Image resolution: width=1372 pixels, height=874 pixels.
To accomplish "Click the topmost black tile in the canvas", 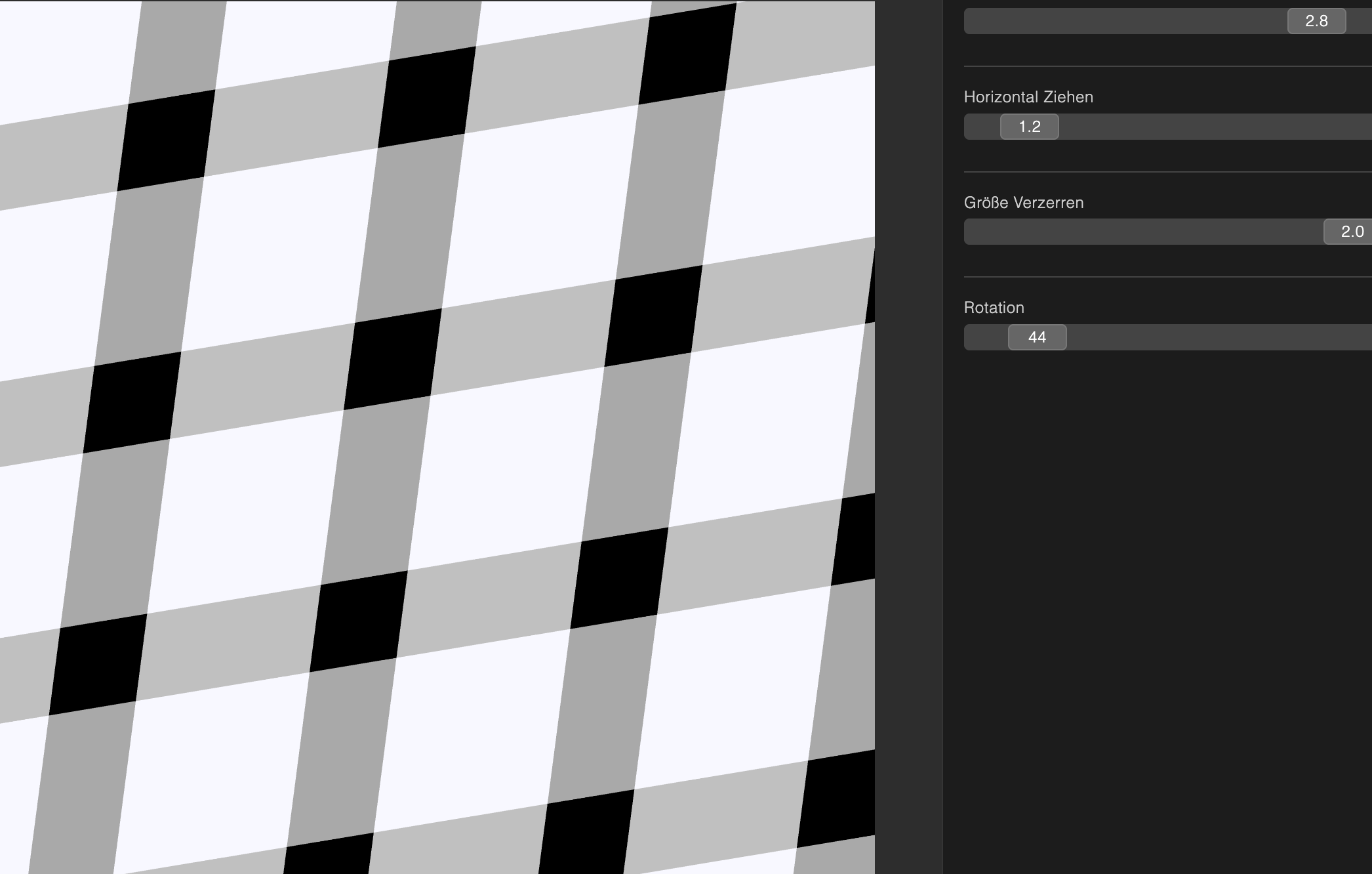I will 687,54.
